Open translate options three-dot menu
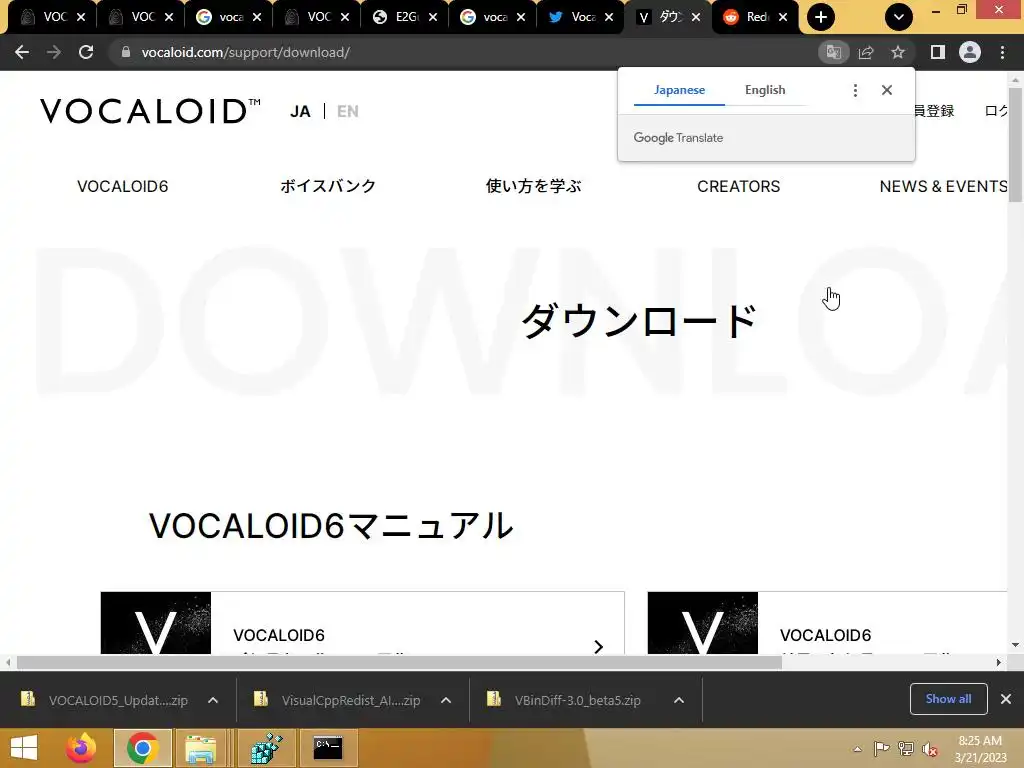1024x768 pixels. pyautogui.click(x=855, y=90)
